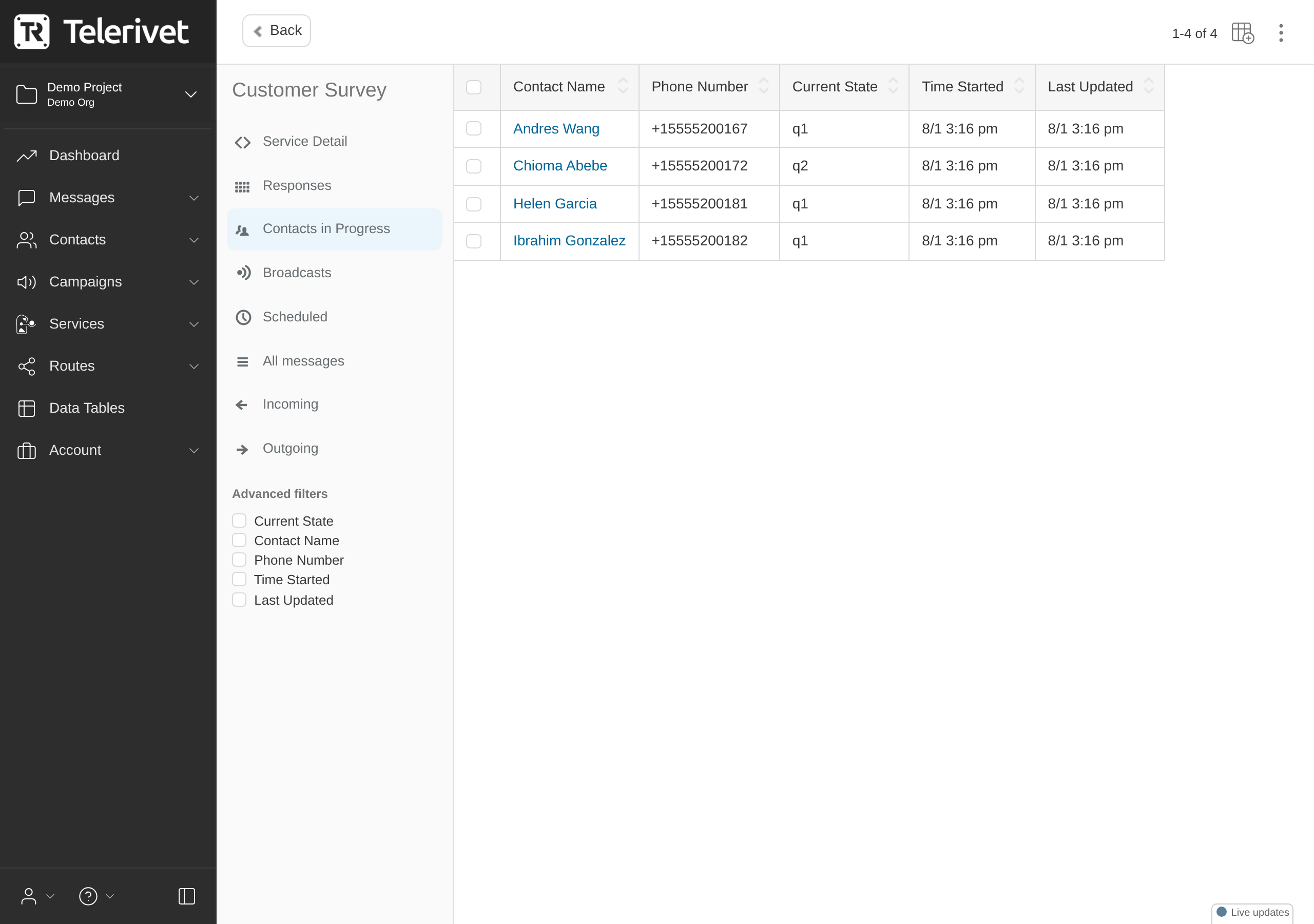The width and height of the screenshot is (1314, 924).
Task: Click the Messages speech bubble icon
Action: coord(26,198)
